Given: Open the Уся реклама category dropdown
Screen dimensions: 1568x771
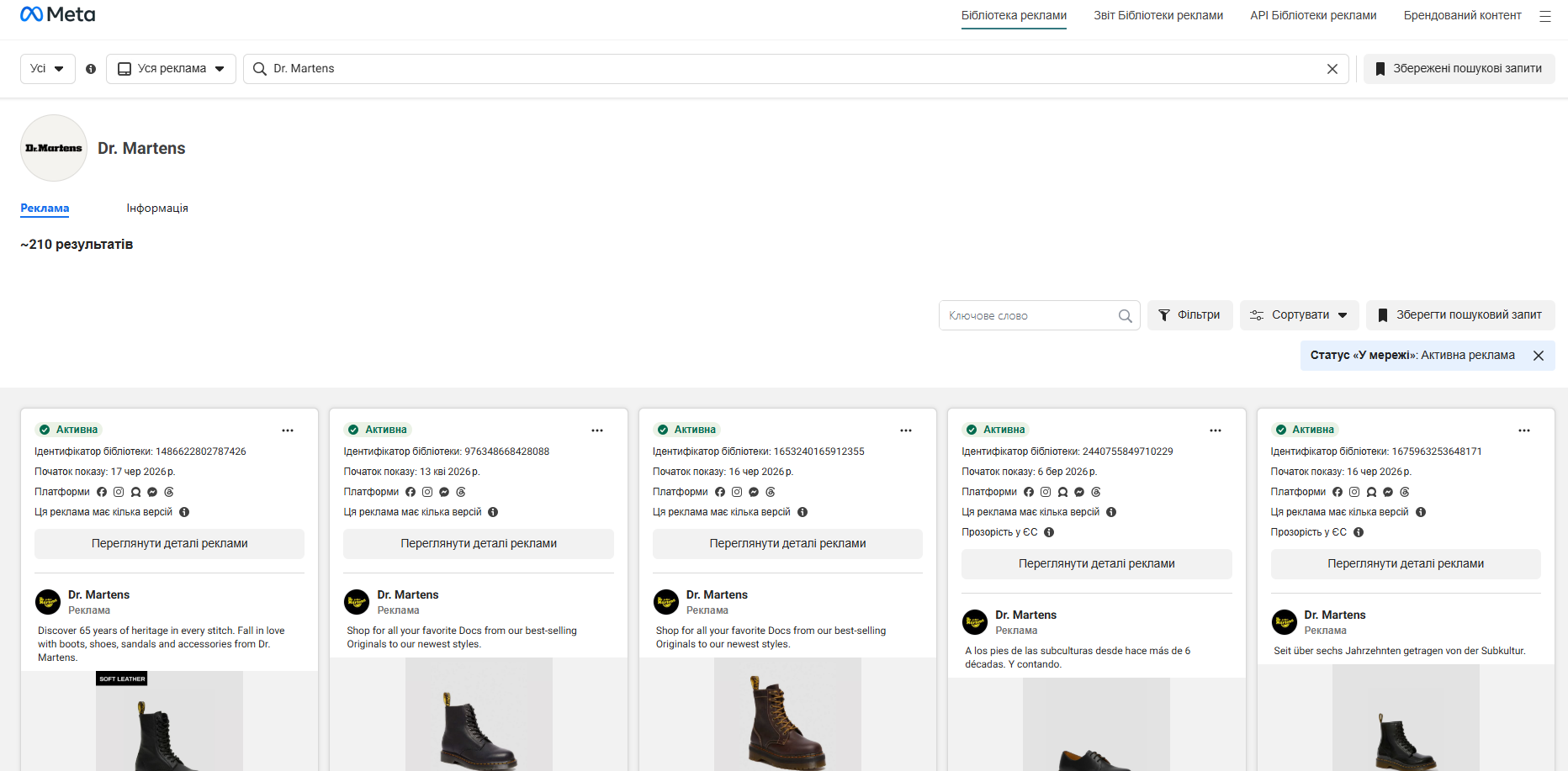Looking at the screenshot, I should coord(171,69).
